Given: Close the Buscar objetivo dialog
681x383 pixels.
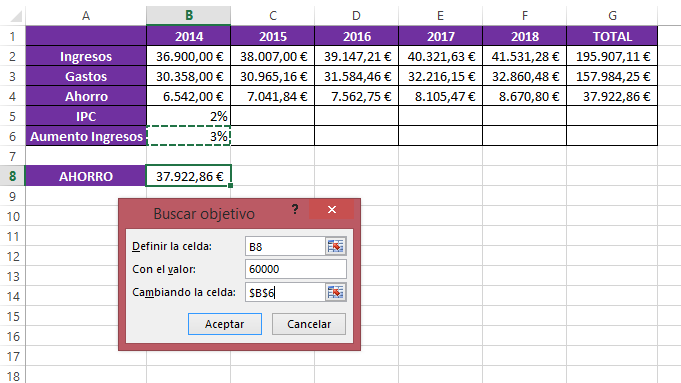Looking at the screenshot, I should (x=332, y=210).
